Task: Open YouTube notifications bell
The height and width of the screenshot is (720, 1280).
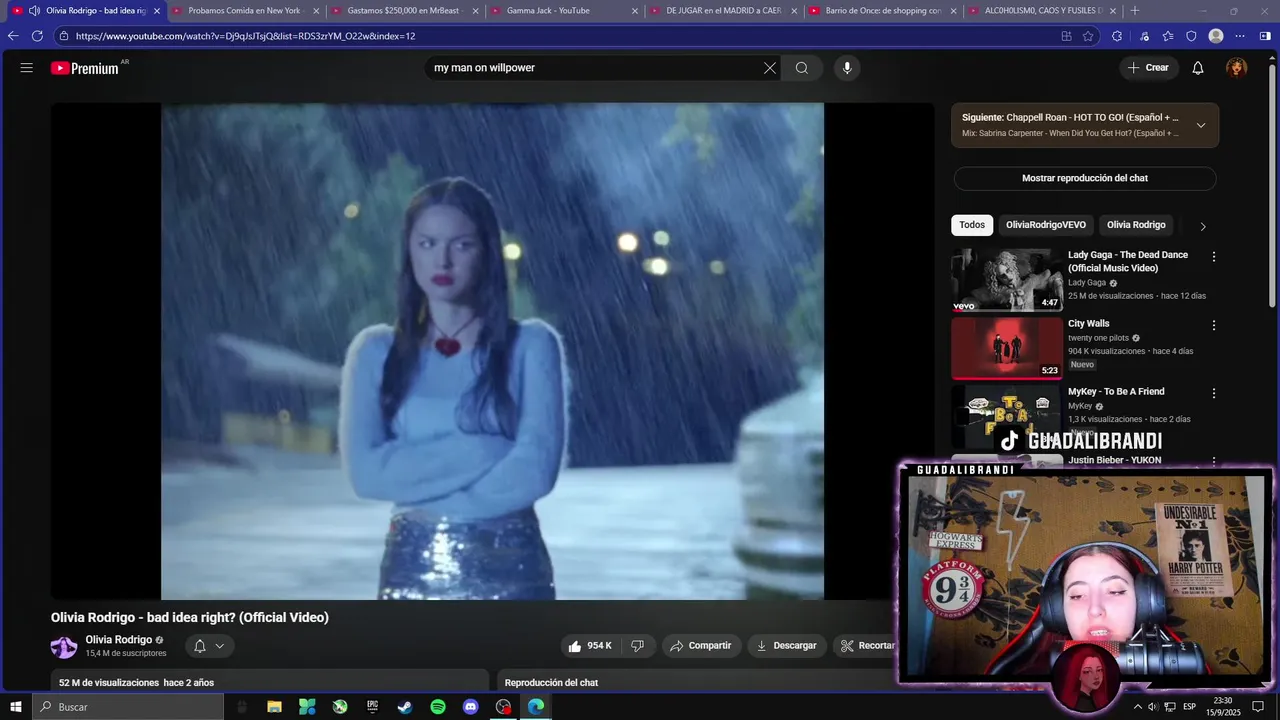Action: [x=1198, y=68]
